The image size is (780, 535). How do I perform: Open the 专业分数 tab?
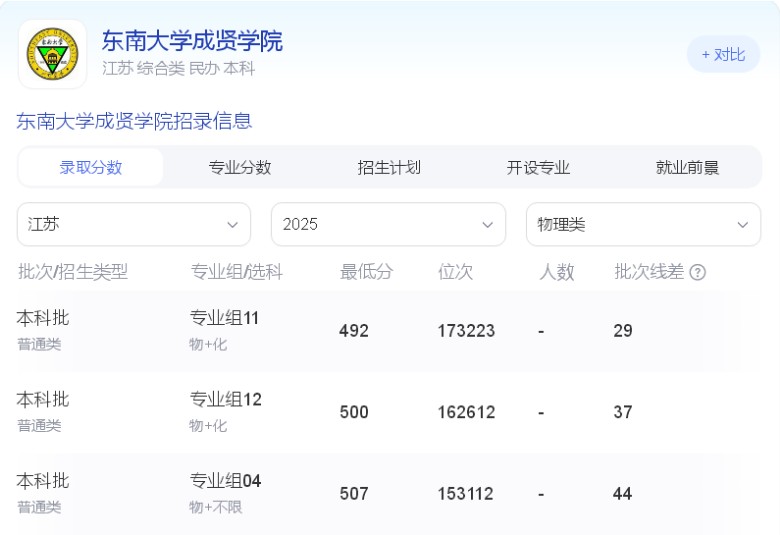[240, 167]
